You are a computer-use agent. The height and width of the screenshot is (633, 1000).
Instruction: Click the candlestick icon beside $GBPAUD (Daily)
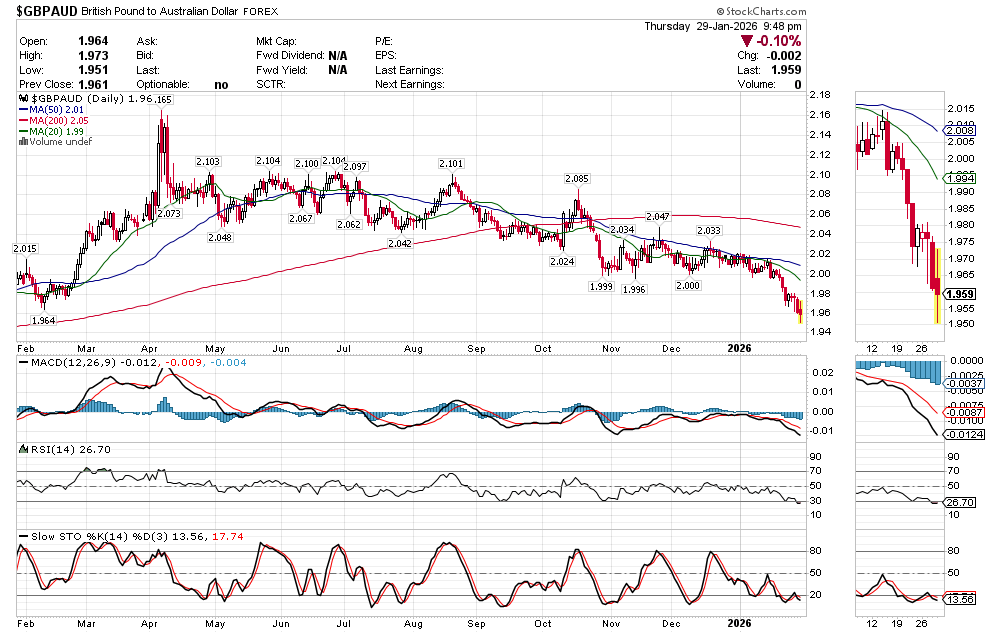24,100
